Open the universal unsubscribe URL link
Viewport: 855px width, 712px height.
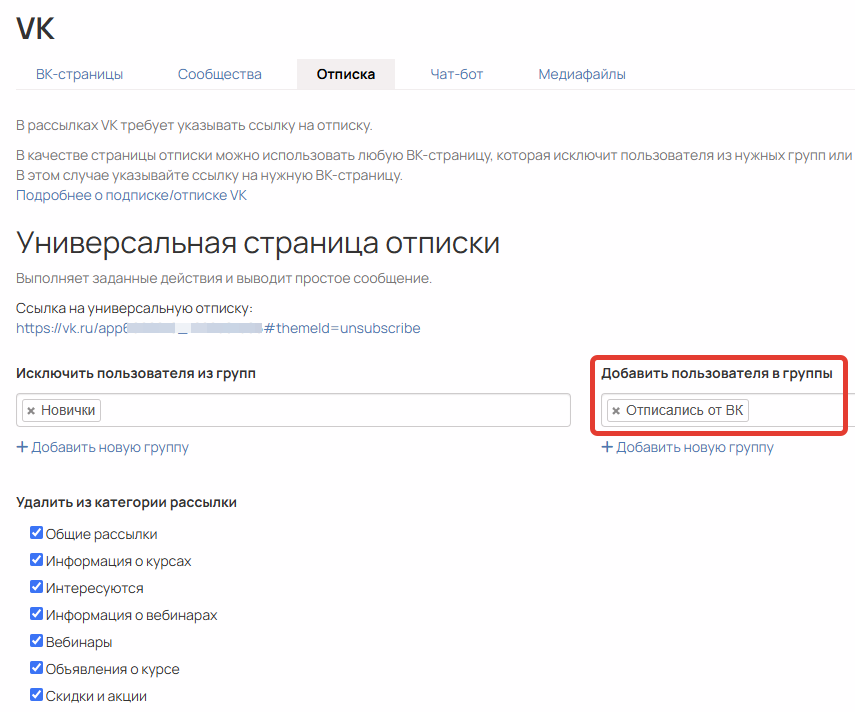pyautogui.click(x=218, y=328)
